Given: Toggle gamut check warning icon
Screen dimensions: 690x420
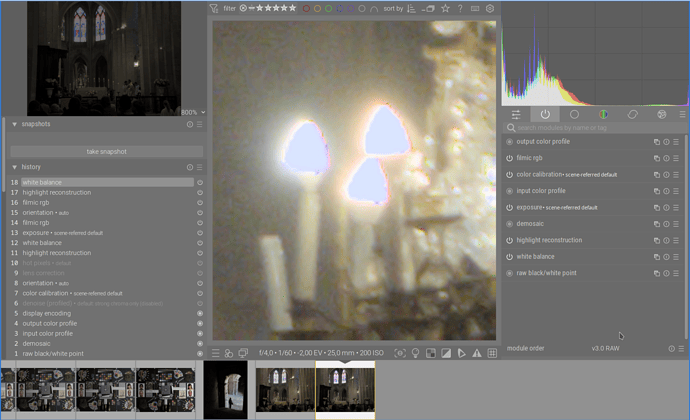Looking at the screenshot, I should (x=477, y=353).
